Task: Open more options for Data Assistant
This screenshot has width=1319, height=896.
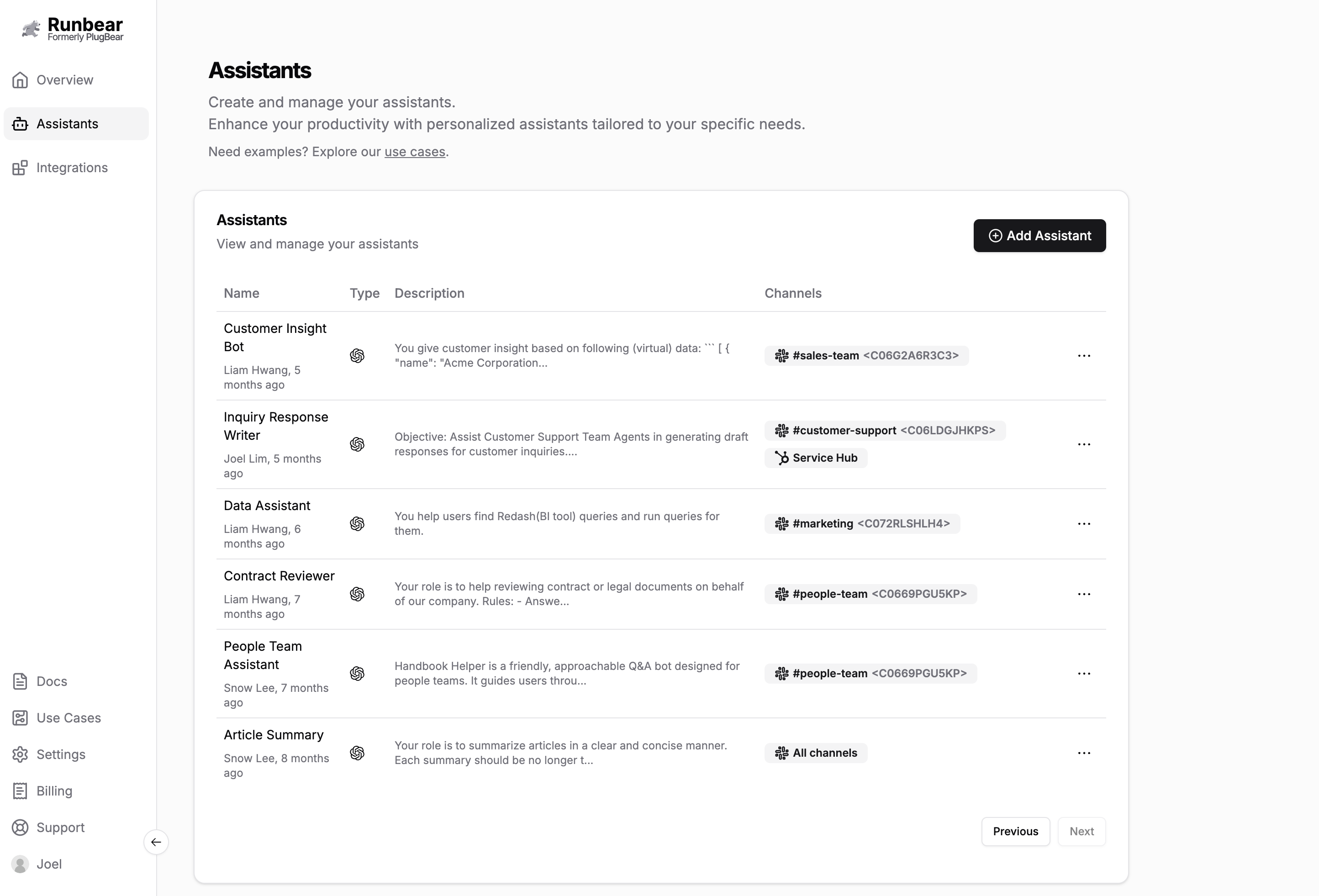Action: click(x=1084, y=524)
